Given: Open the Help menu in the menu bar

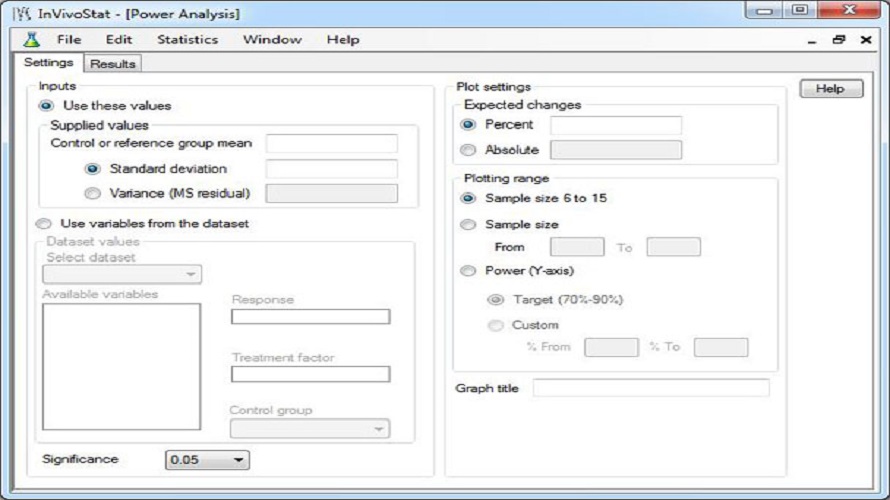Looking at the screenshot, I should pos(343,40).
